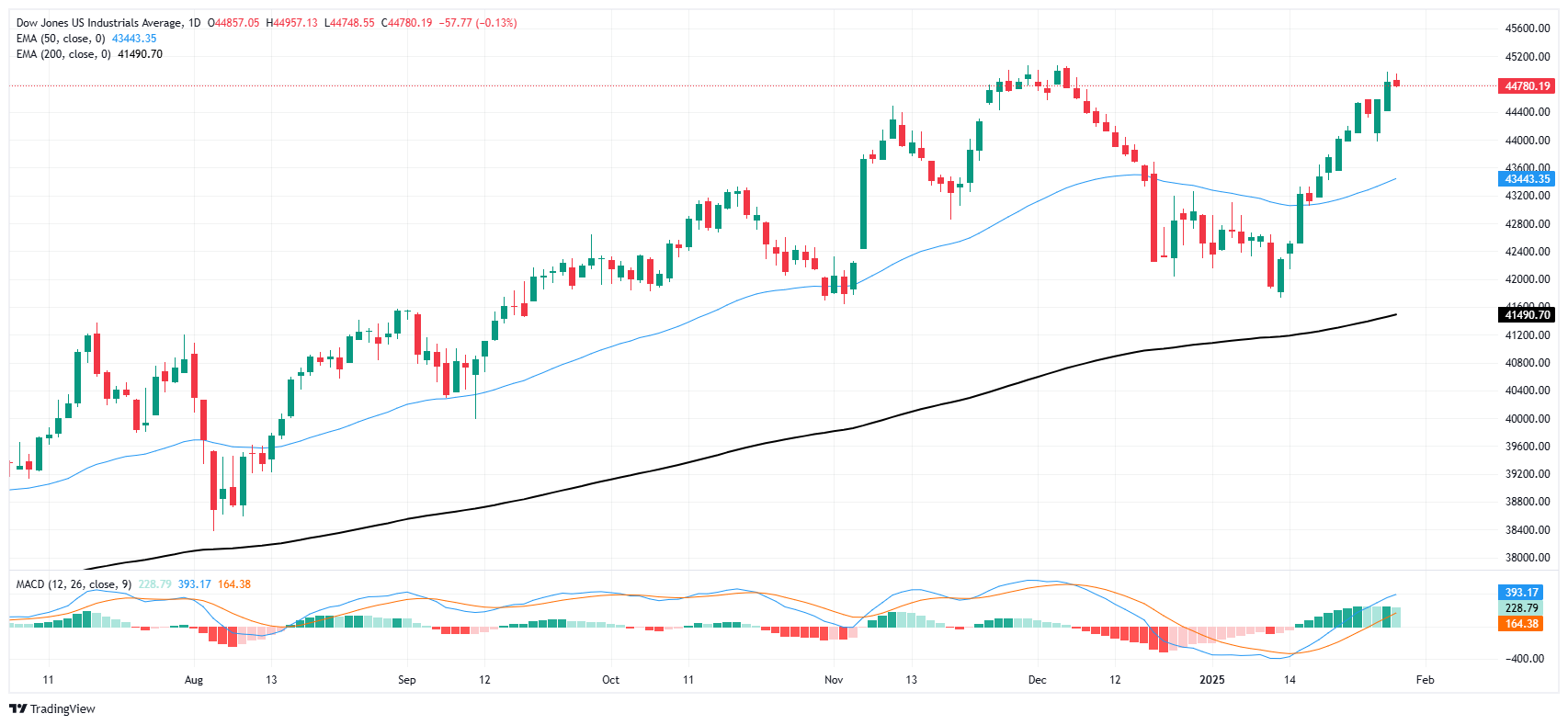Click the open value O44857.05
This screenshot has height=725, width=1568.
click(234, 23)
